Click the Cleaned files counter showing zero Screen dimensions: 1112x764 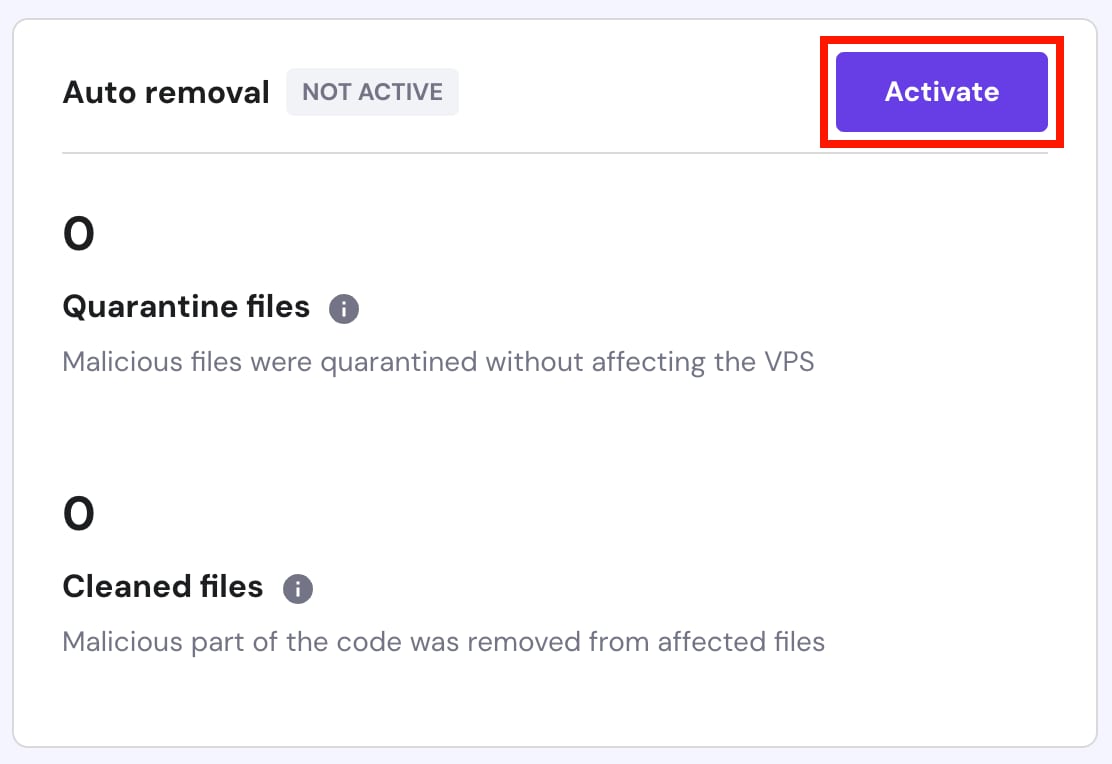click(x=79, y=512)
